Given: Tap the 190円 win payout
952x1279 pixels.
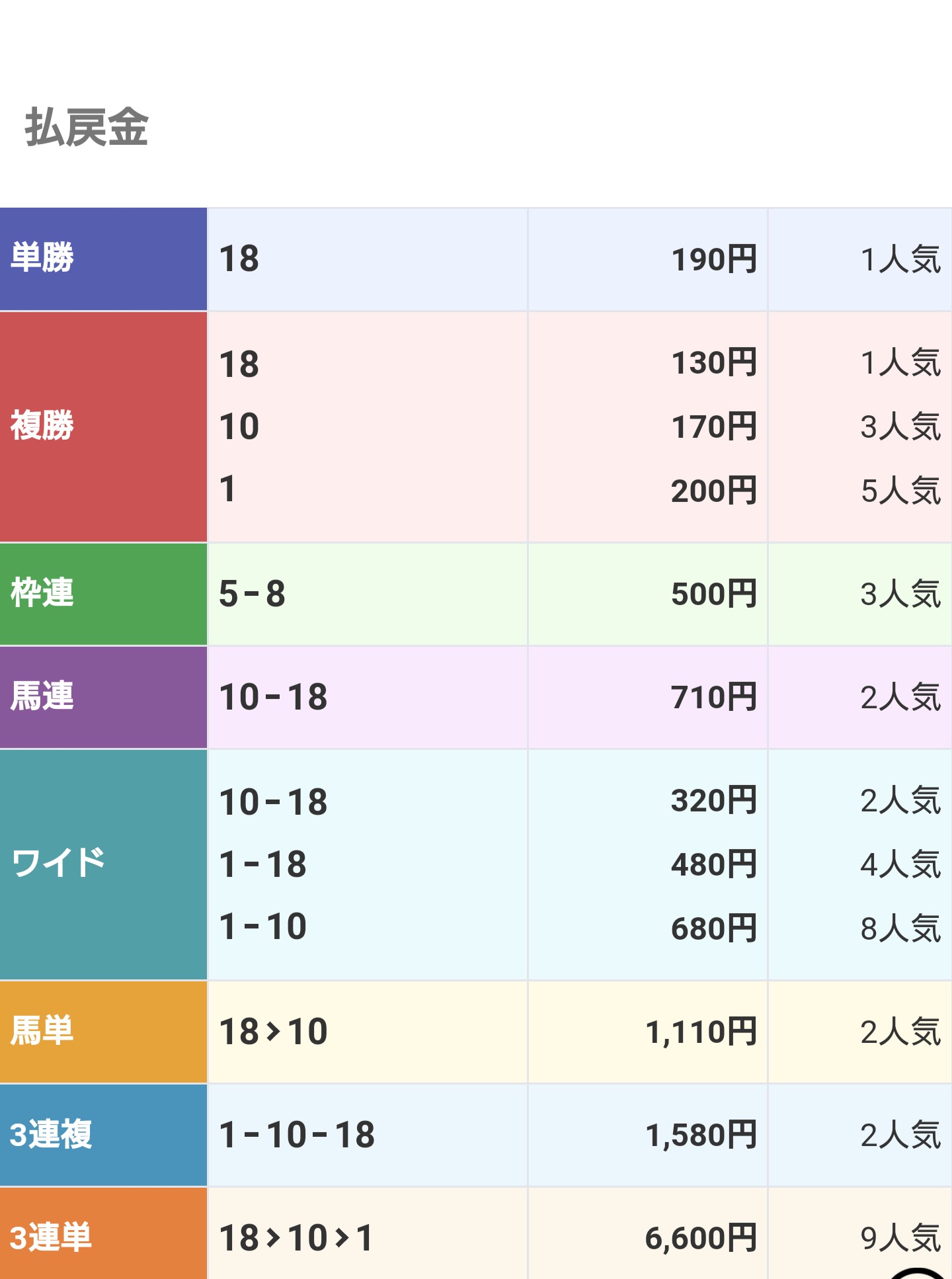Looking at the screenshot, I should [x=714, y=259].
